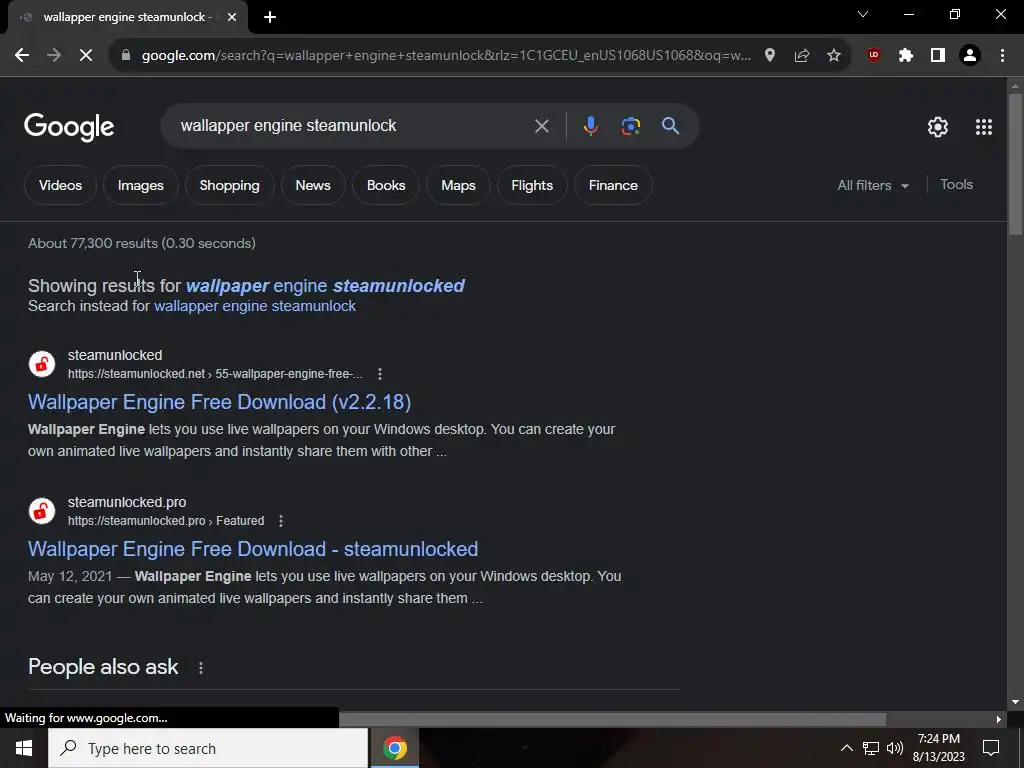Click the steamunlocked.net site favicon
Image resolution: width=1024 pixels, height=768 pixels.
pos(42,364)
